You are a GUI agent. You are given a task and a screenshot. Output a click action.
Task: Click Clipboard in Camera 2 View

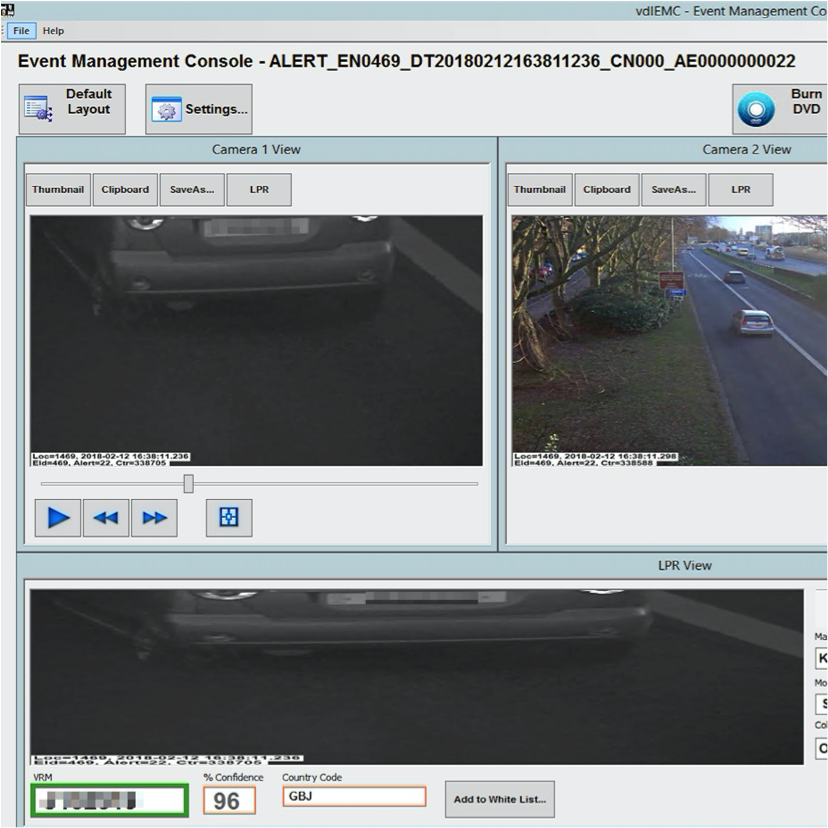coord(605,189)
